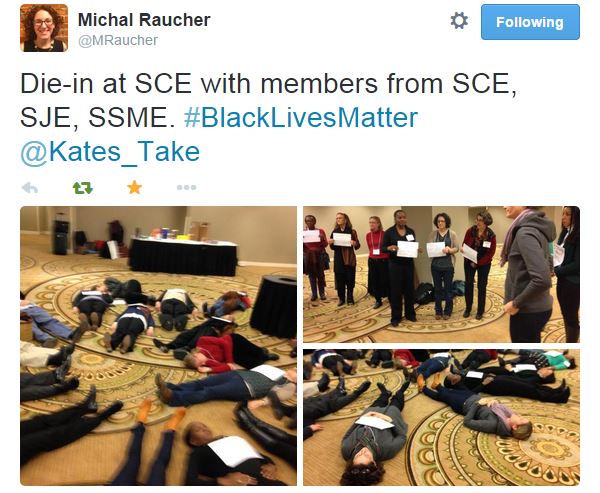Viewport: 600px width, 493px height.
Task: Open top-right photo of people standing with signs
Action: (x=441, y=274)
